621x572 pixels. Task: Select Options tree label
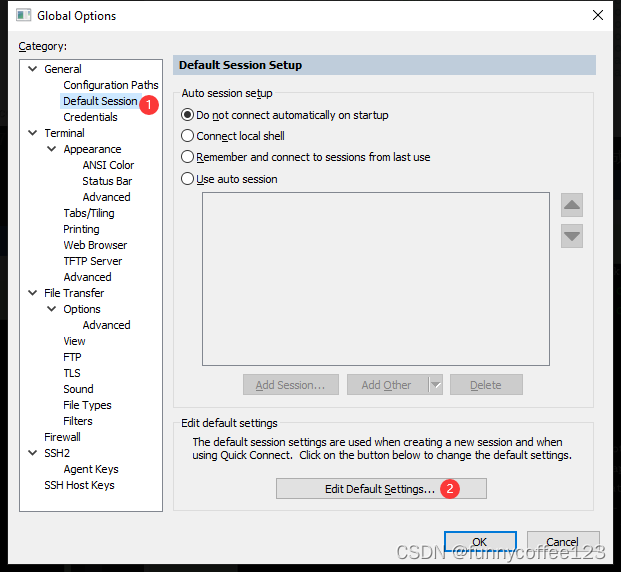(82, 309)
